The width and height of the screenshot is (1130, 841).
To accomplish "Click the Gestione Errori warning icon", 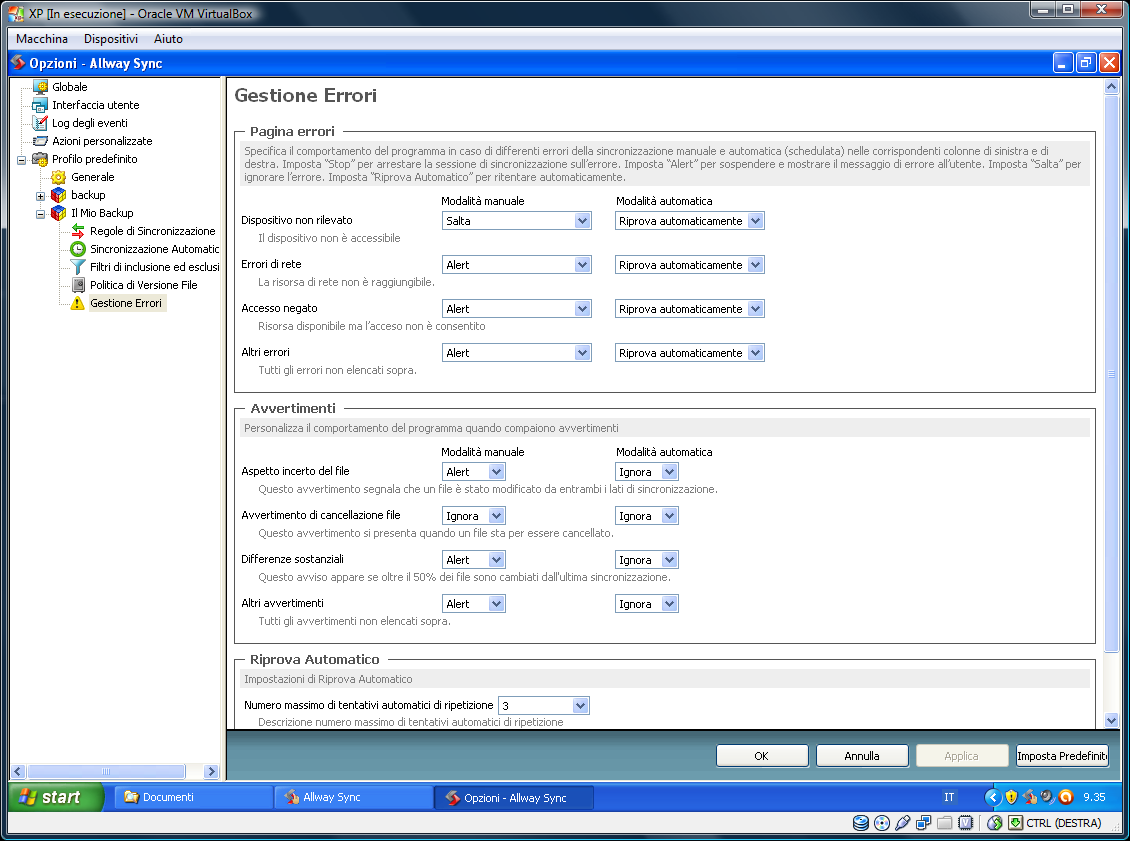I will (78, 303).
